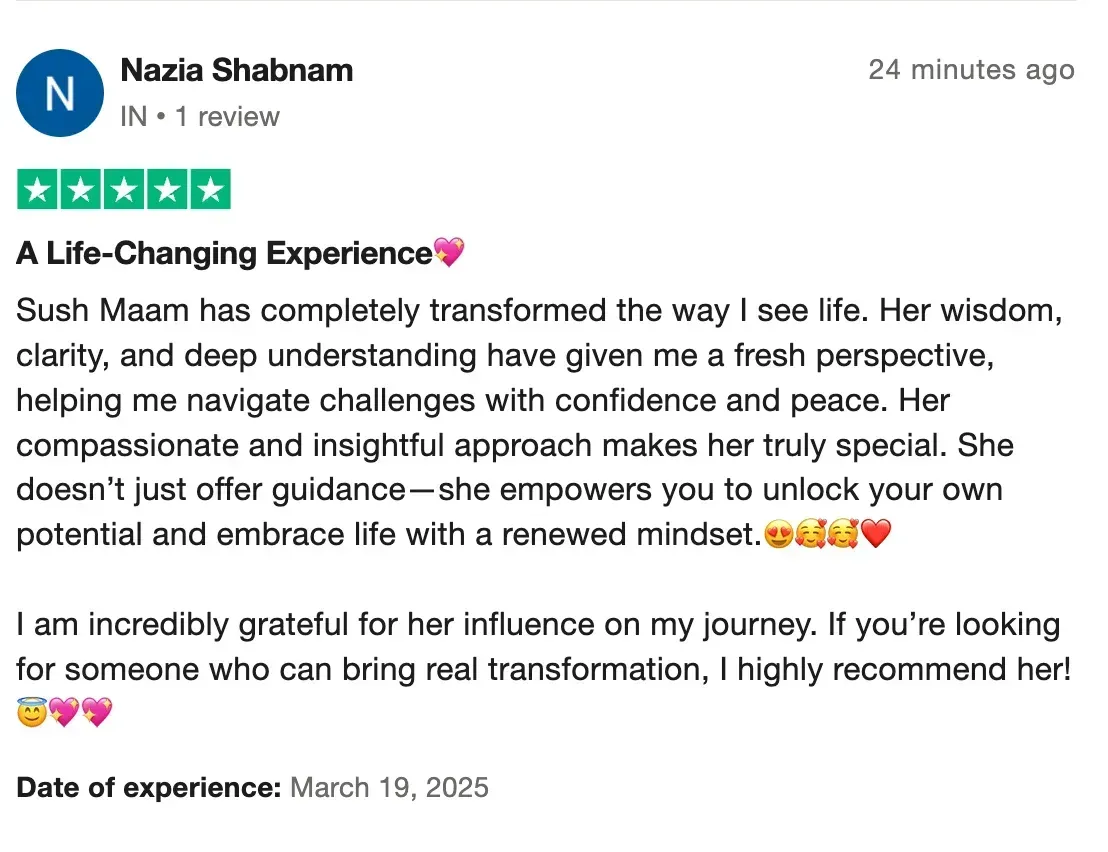Screen dimensions: 1108x852
Task: Click the halo smiley emoji
Action: coord(32,713)
